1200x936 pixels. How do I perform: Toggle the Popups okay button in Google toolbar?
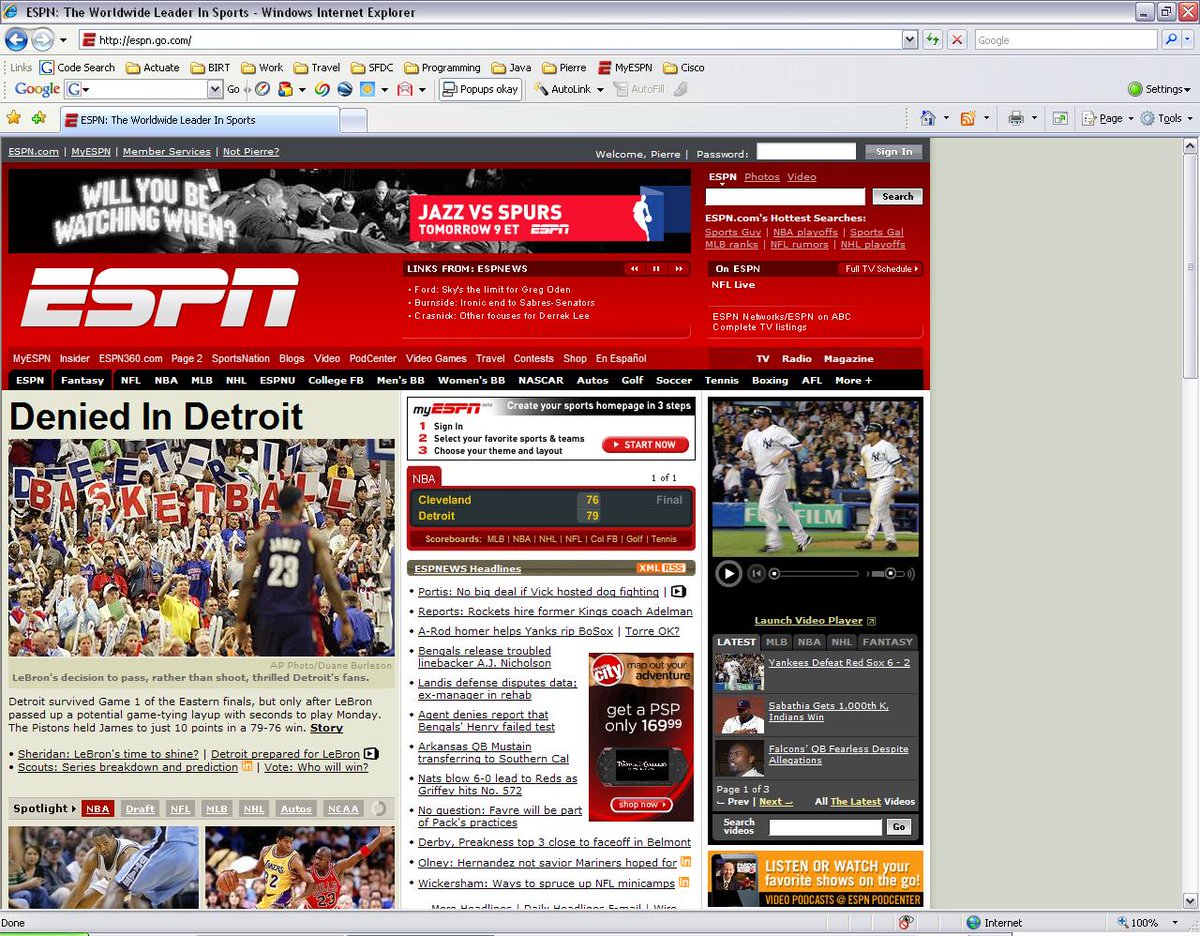[x=480, y=89]
